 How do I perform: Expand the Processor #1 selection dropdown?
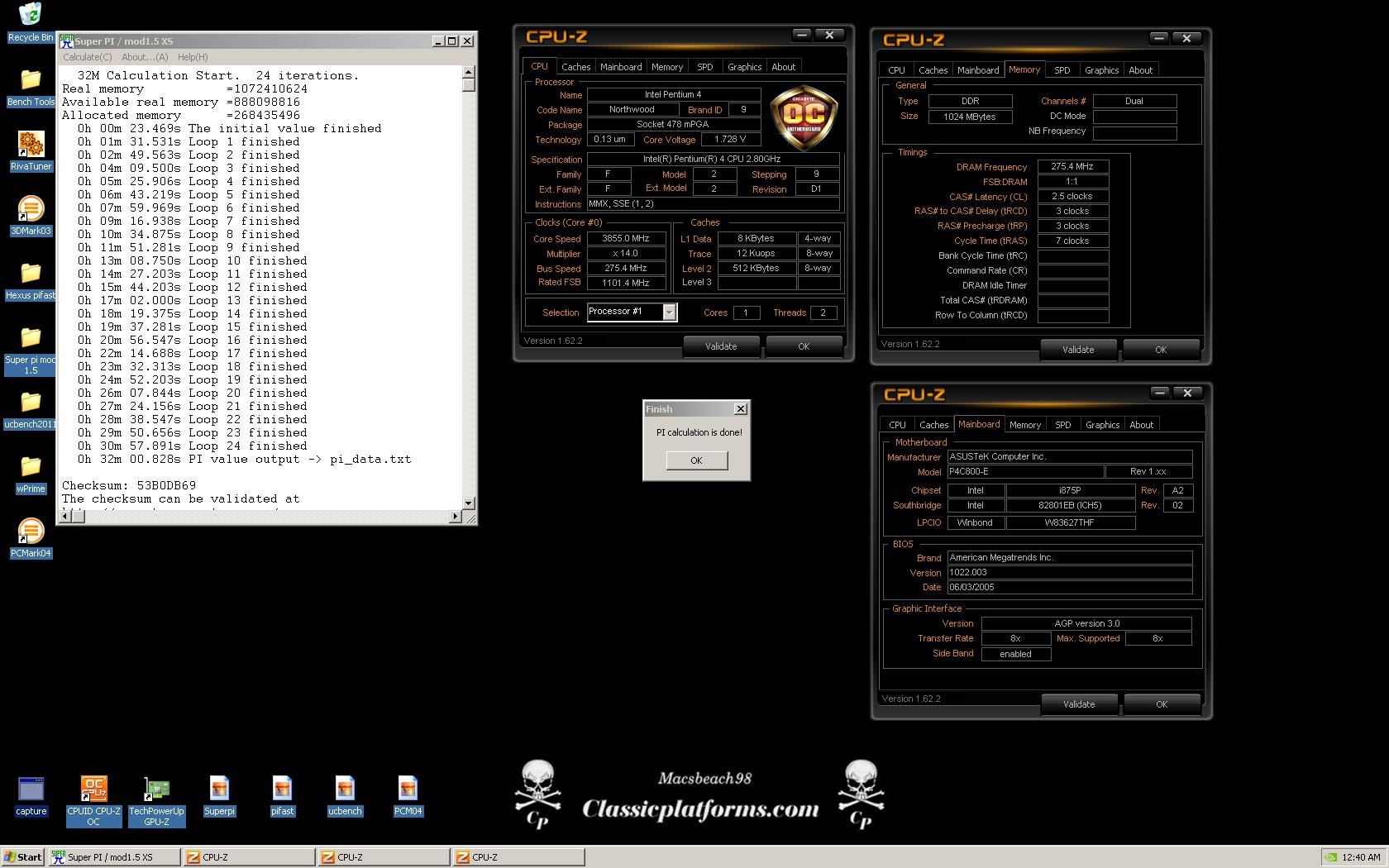pos(669,312)
